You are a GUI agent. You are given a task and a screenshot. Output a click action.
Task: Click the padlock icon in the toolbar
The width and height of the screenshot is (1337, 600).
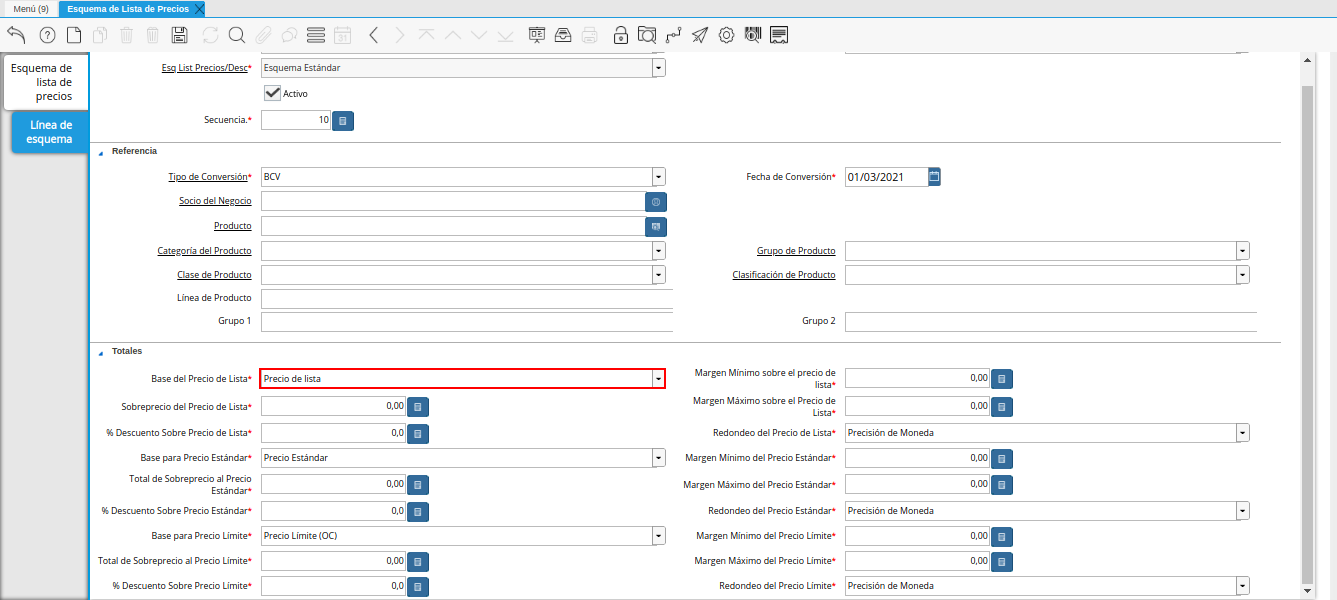[621, 35]
